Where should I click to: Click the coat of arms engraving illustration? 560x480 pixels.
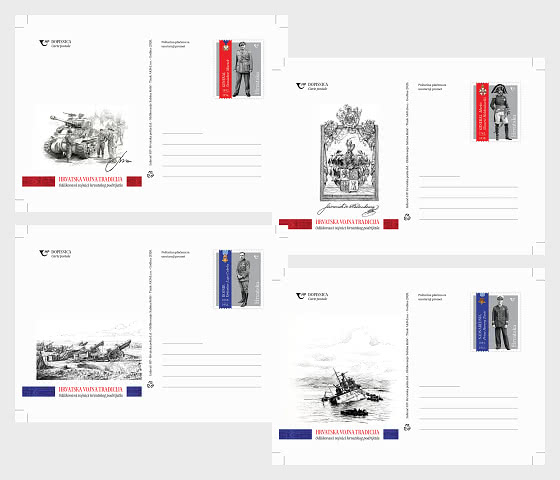(x=349, y=153)
